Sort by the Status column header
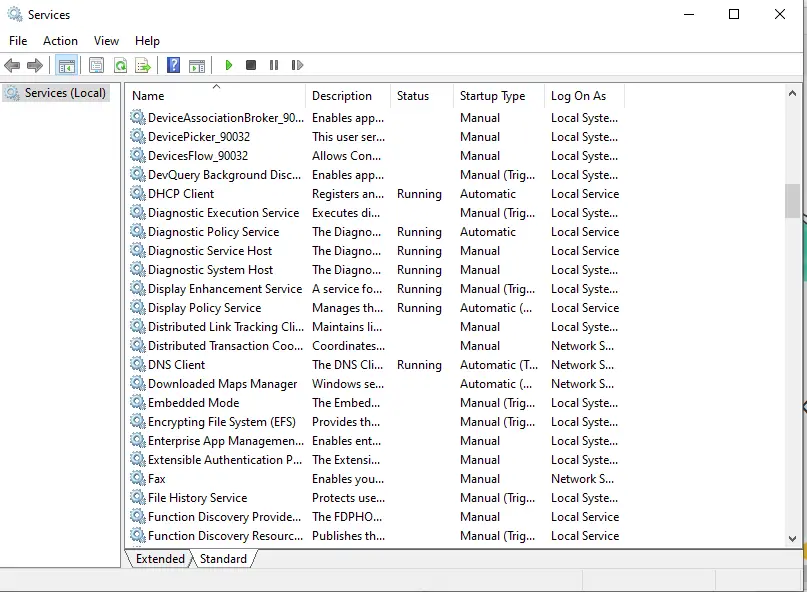The width and height of the screenshot is (807, 592). click(x=422, y=96)
